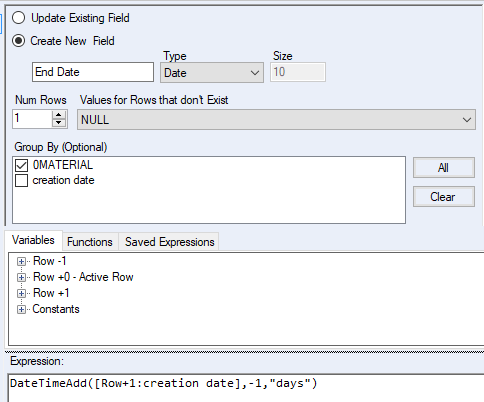This screenshot has width=484, height=402.
Task: Expand the Row +0 - Active Row node
Action: tap(21, 277)
